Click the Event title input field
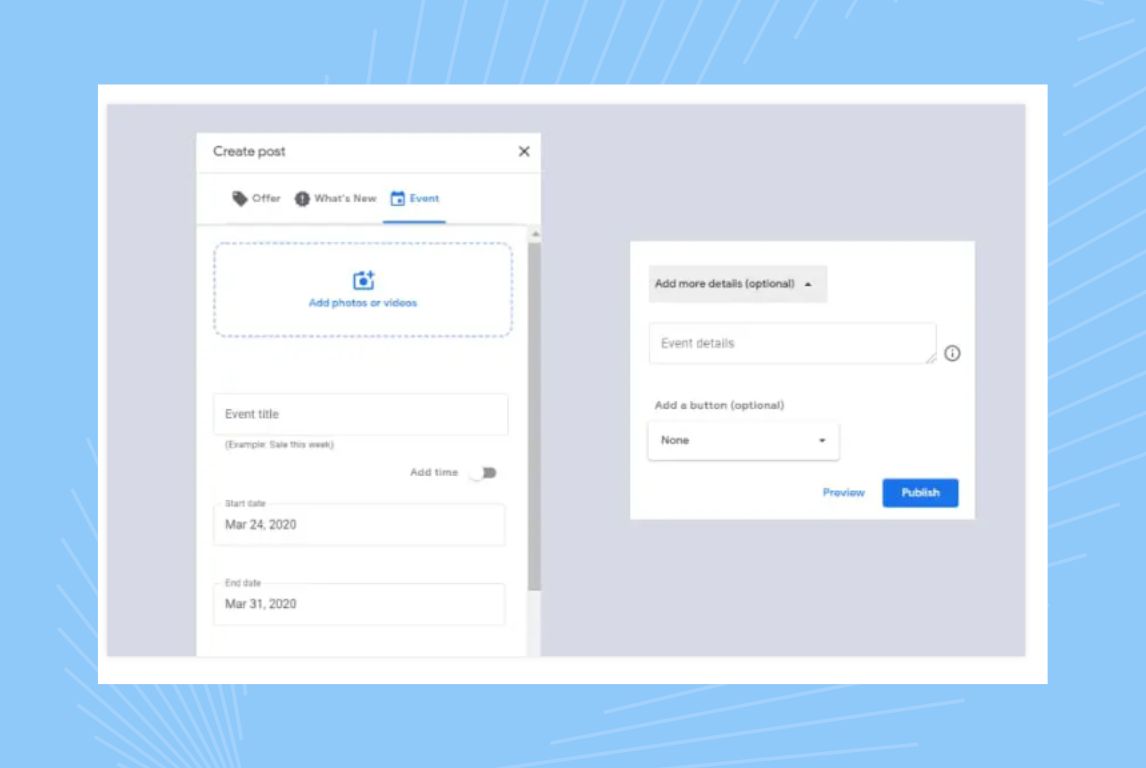The image size is (1146, 768). coord(360,414)
